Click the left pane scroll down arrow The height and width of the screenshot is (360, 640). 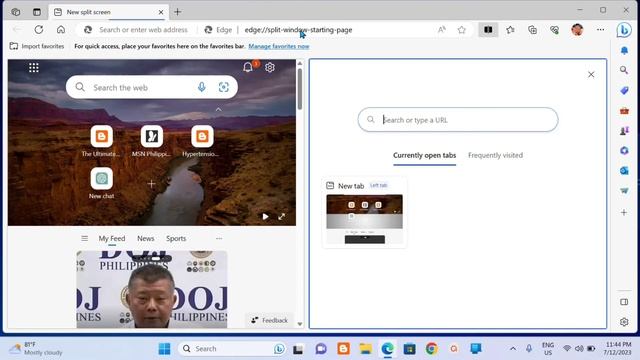click(x=300, y=324)
